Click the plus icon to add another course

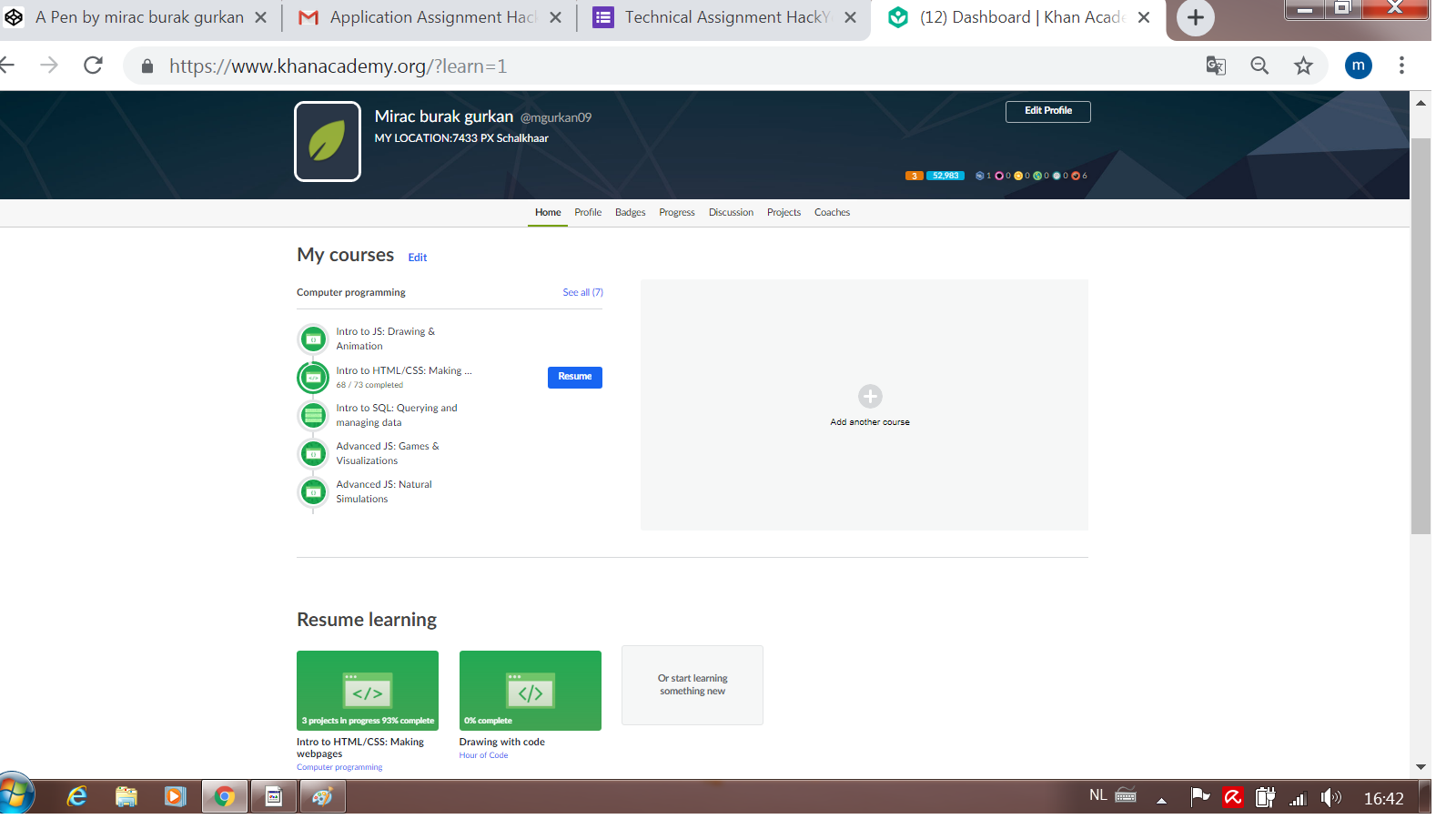point(870,396)
